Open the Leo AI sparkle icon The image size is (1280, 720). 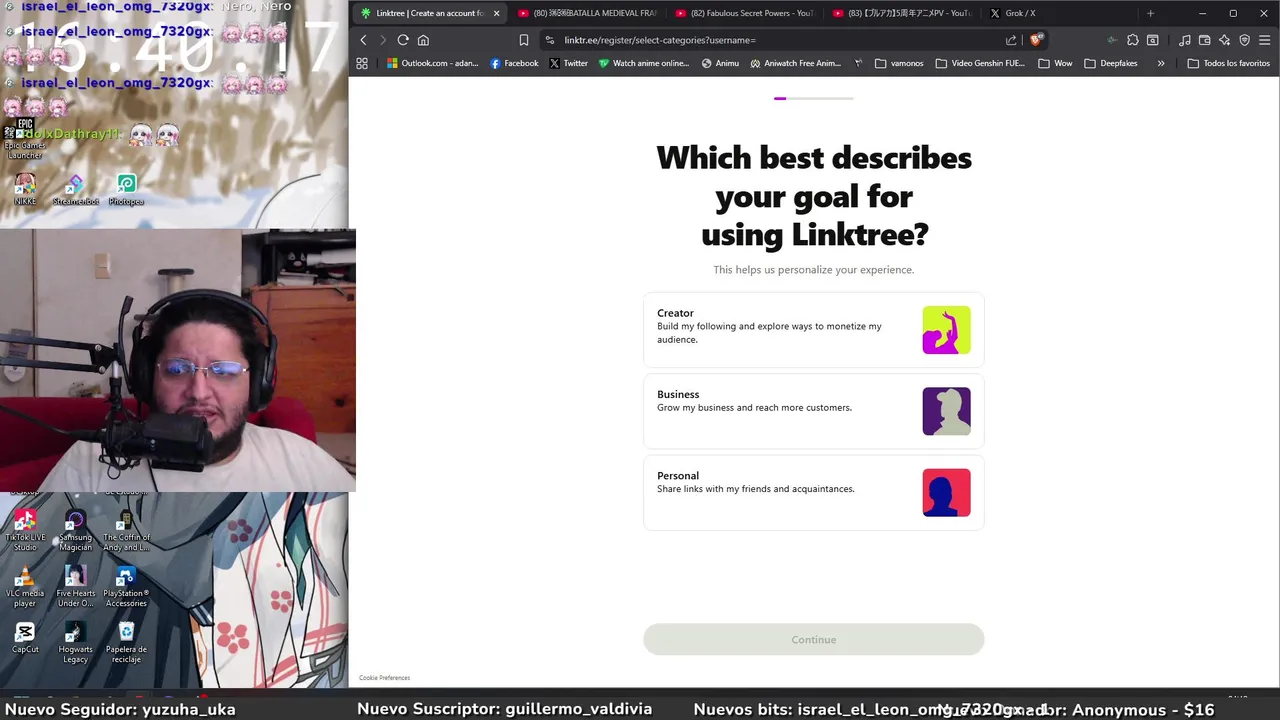click(x=1224, y=40)
